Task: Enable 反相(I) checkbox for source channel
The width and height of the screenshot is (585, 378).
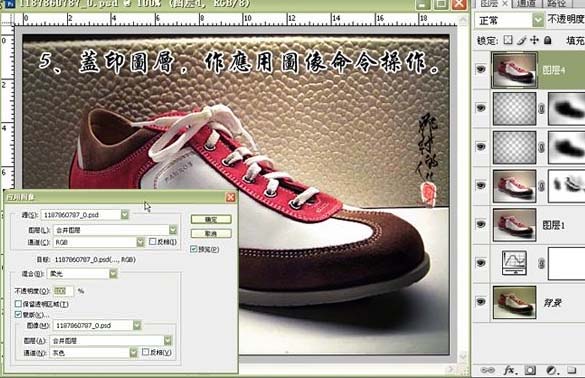Action: click(153, 242)
